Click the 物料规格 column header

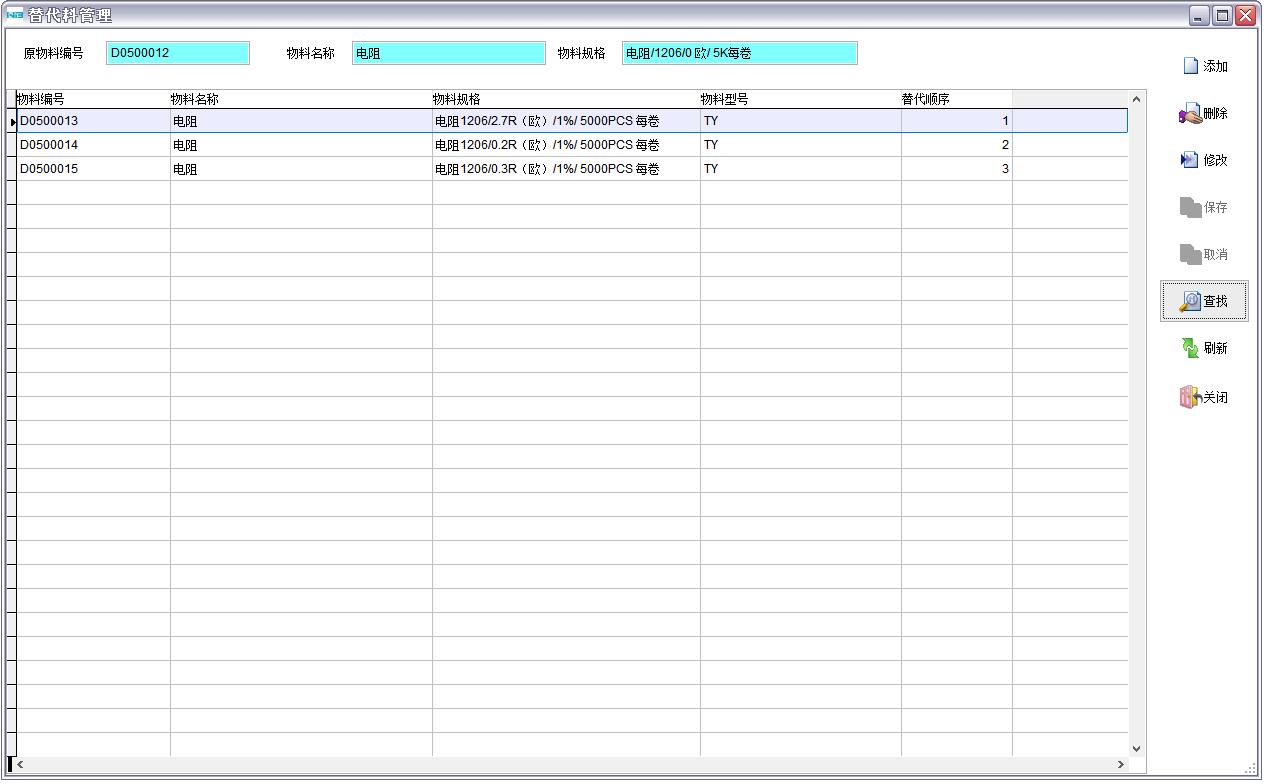pos(565,99)
